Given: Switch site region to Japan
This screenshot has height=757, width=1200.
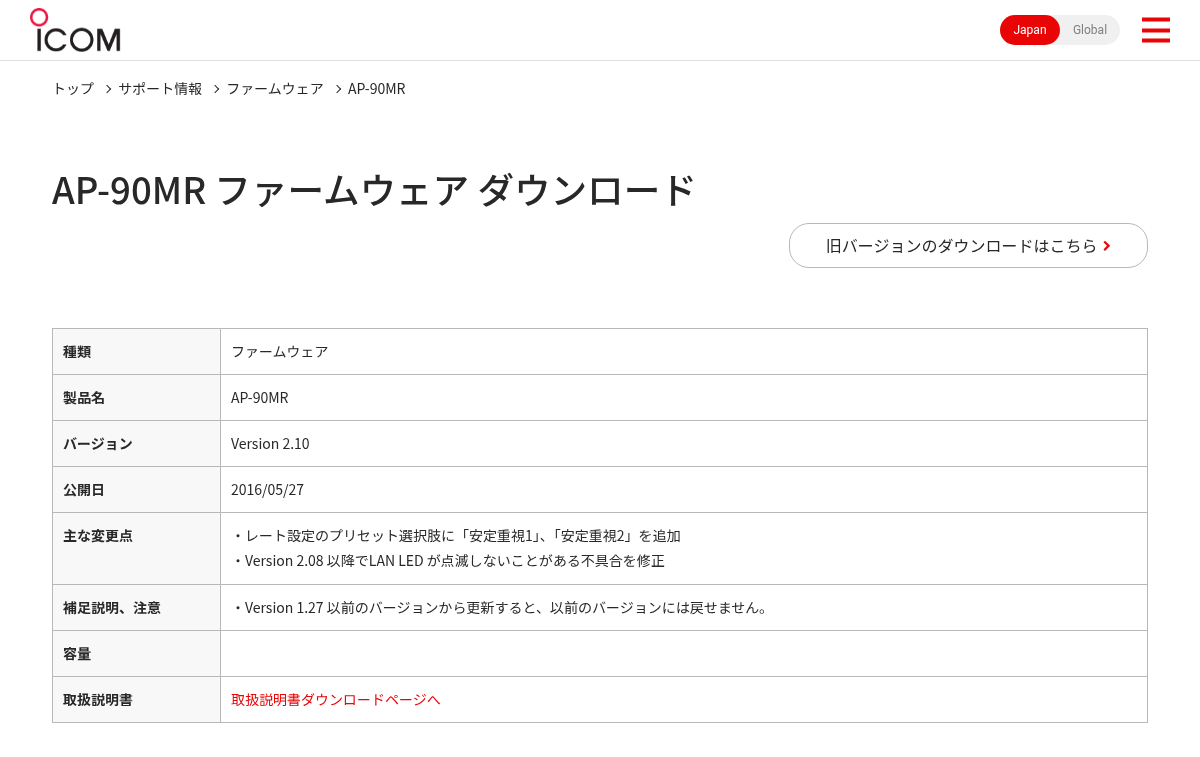Looking at the screenshot, I should coord(1030,30).
